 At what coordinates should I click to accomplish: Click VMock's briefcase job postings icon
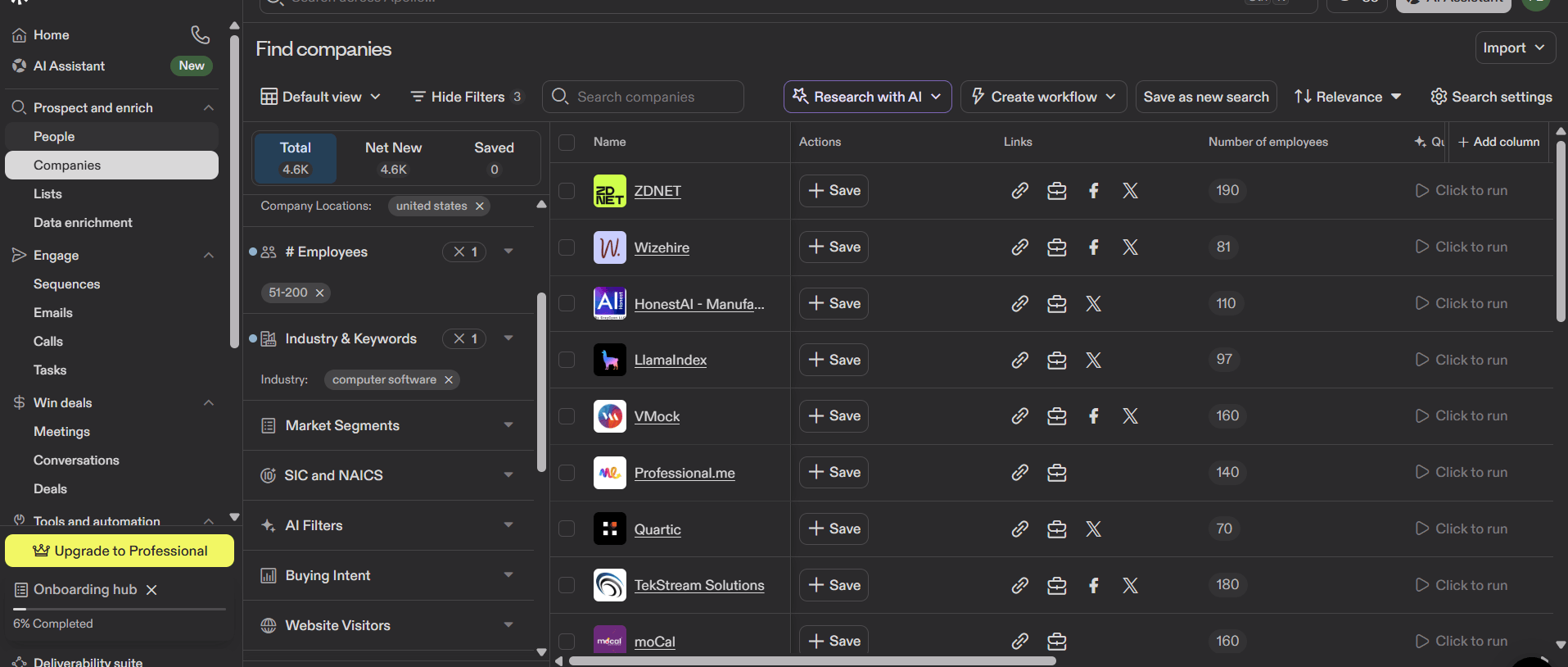click(1056, 416)
